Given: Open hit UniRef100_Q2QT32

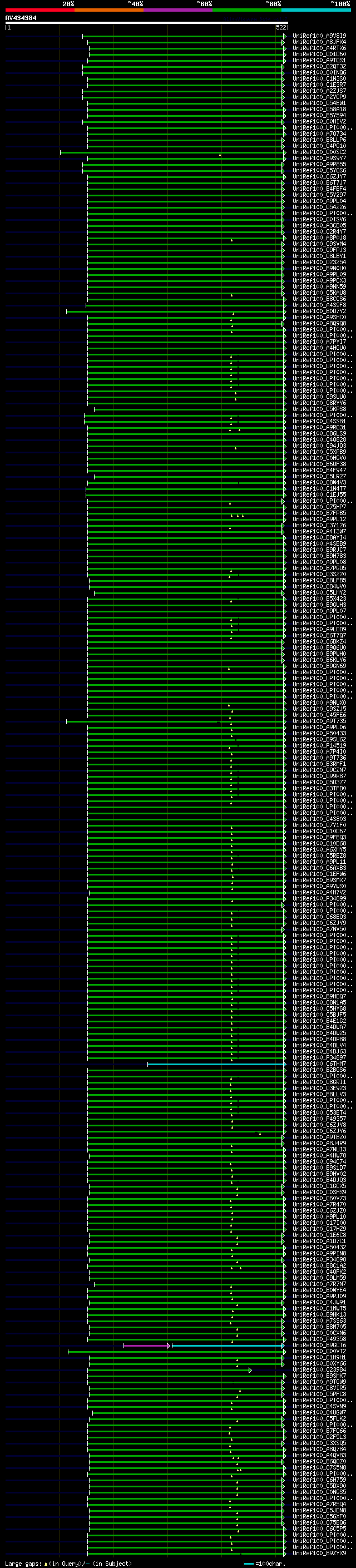Looking at the screenshot, I should 319,66.
